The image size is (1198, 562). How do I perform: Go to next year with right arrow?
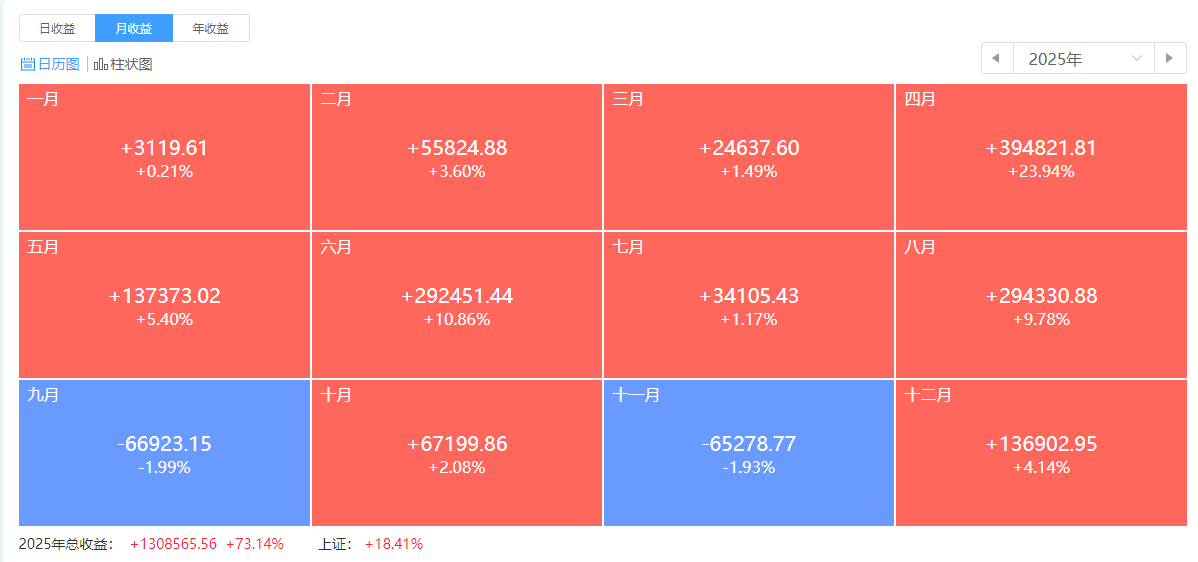click(x=1170, y=58)
